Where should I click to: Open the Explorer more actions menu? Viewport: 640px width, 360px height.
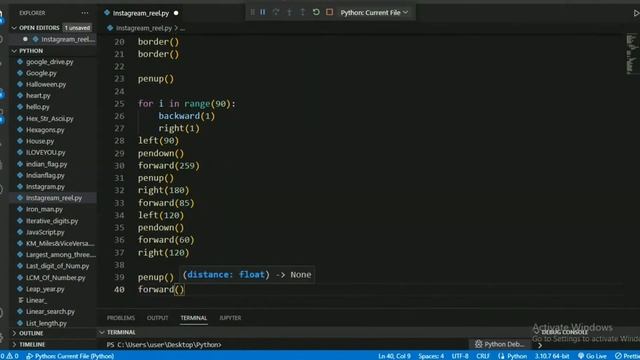84,13
